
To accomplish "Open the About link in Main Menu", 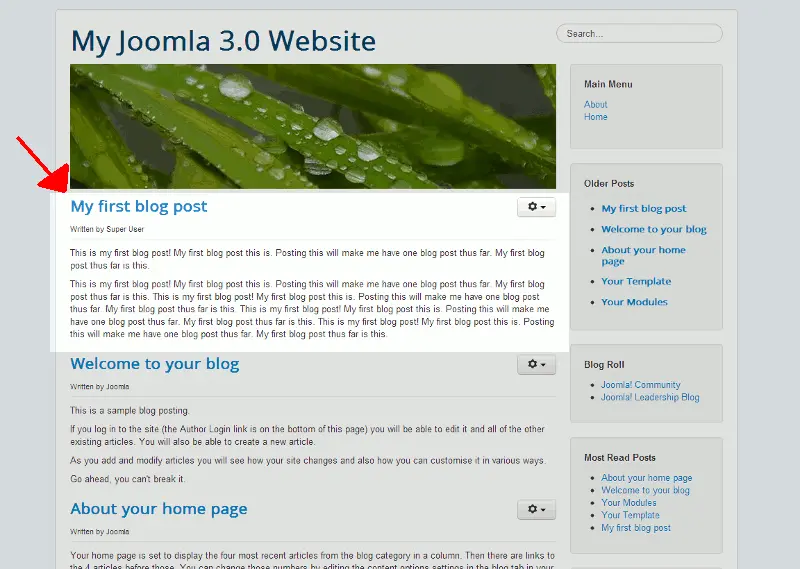I will click(595, 104).
